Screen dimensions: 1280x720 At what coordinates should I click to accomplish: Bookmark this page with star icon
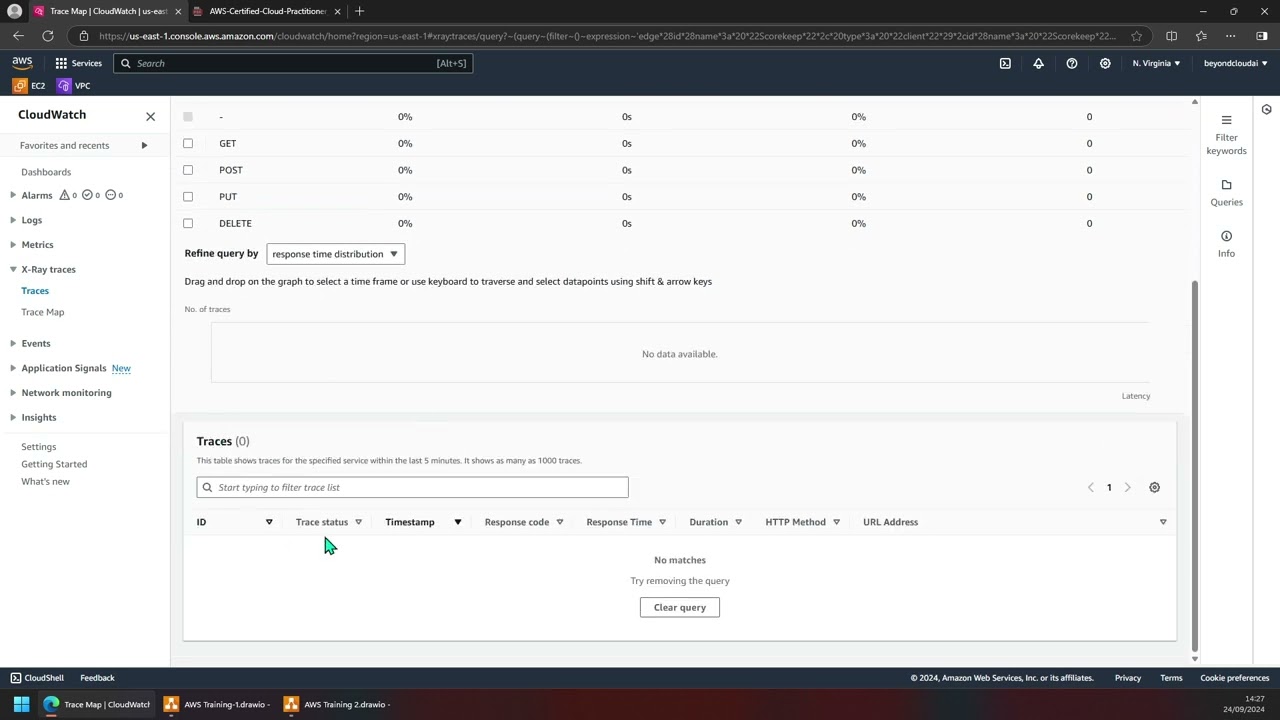[1136, 36]
